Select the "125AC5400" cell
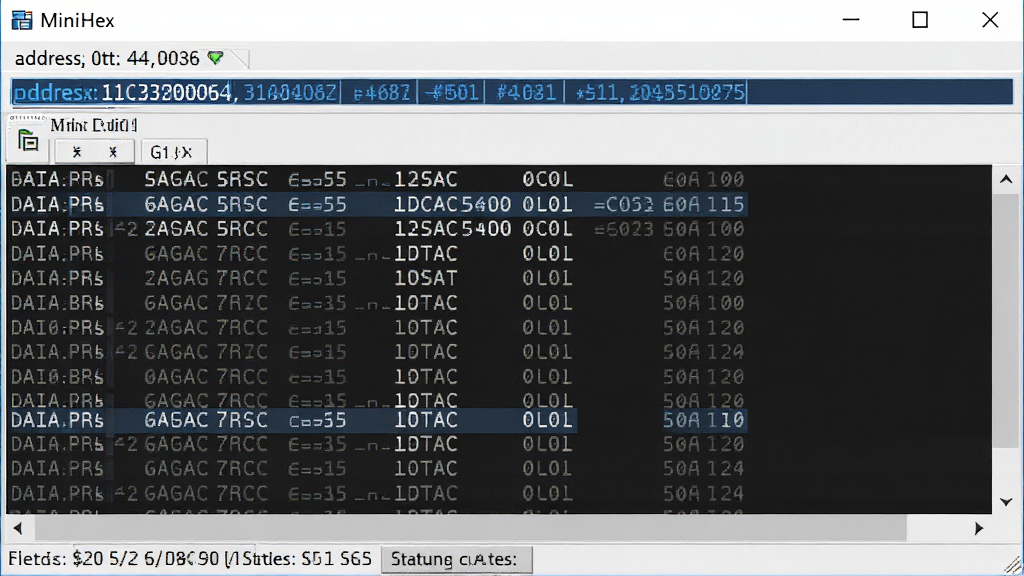Viewport: 1024px width, 576px height. [452, 229]
